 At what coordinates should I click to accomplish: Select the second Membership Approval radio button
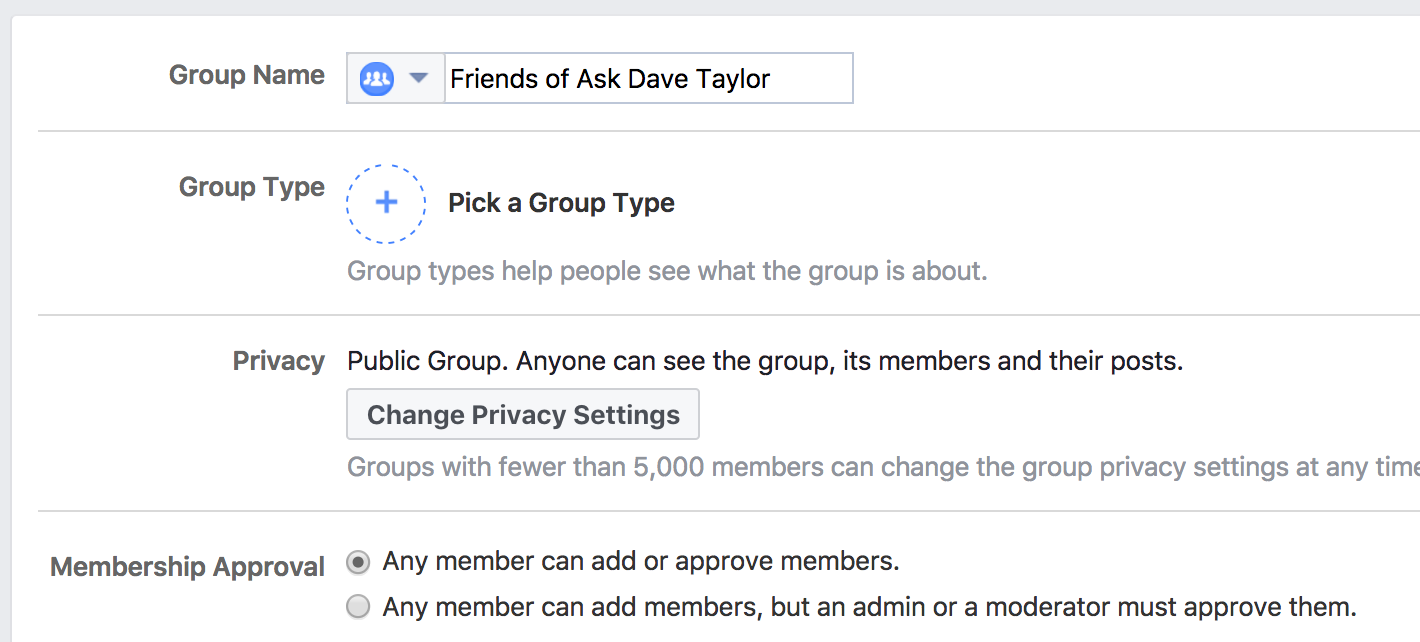357,606
